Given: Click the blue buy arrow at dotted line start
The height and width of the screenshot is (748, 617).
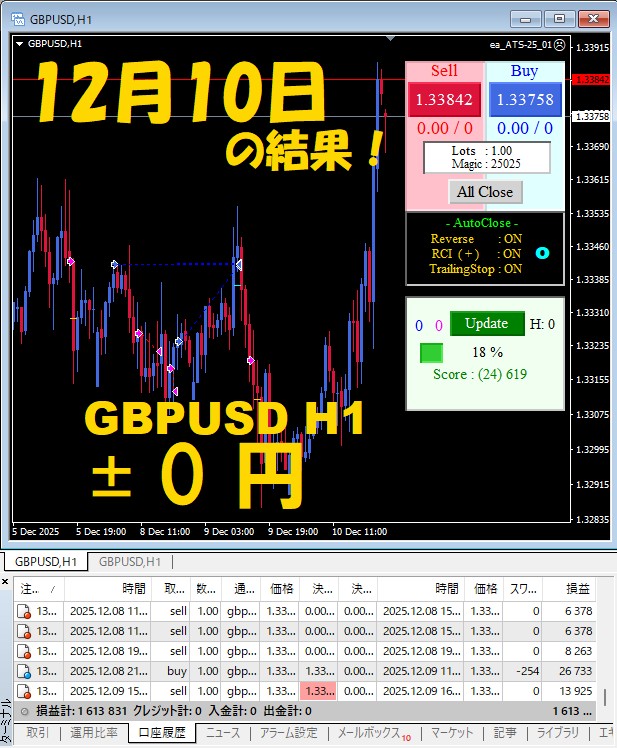Looking at the screenshot, I should pyautogui.click(x=115, y=264).
